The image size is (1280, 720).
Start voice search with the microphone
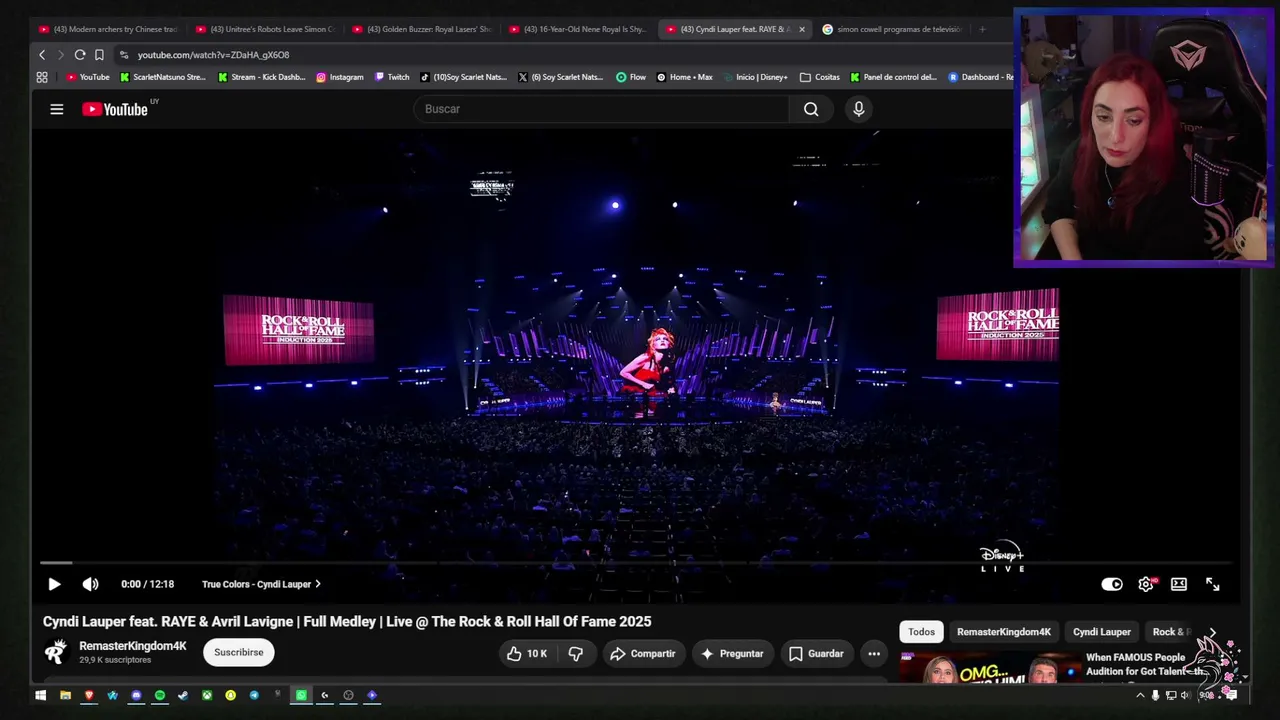(858, 109)
